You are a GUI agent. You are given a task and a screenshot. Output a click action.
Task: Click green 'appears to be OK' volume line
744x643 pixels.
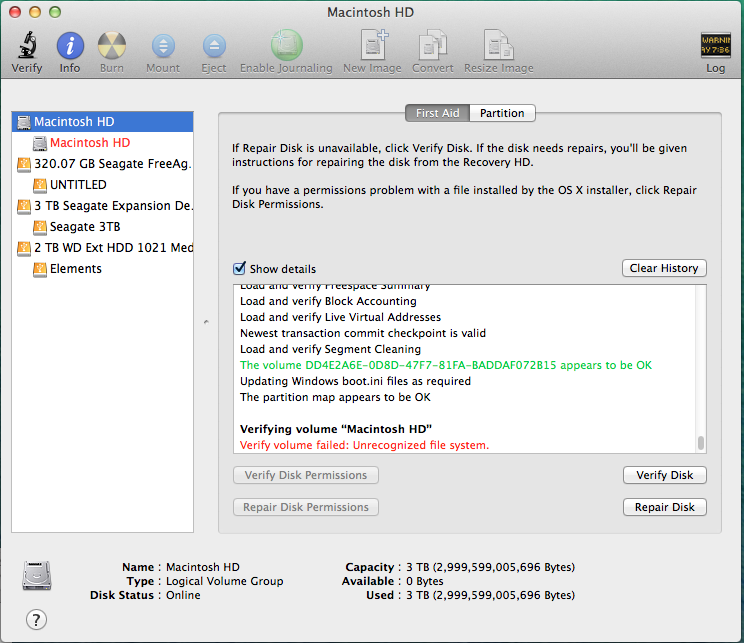tap(446, 365)
